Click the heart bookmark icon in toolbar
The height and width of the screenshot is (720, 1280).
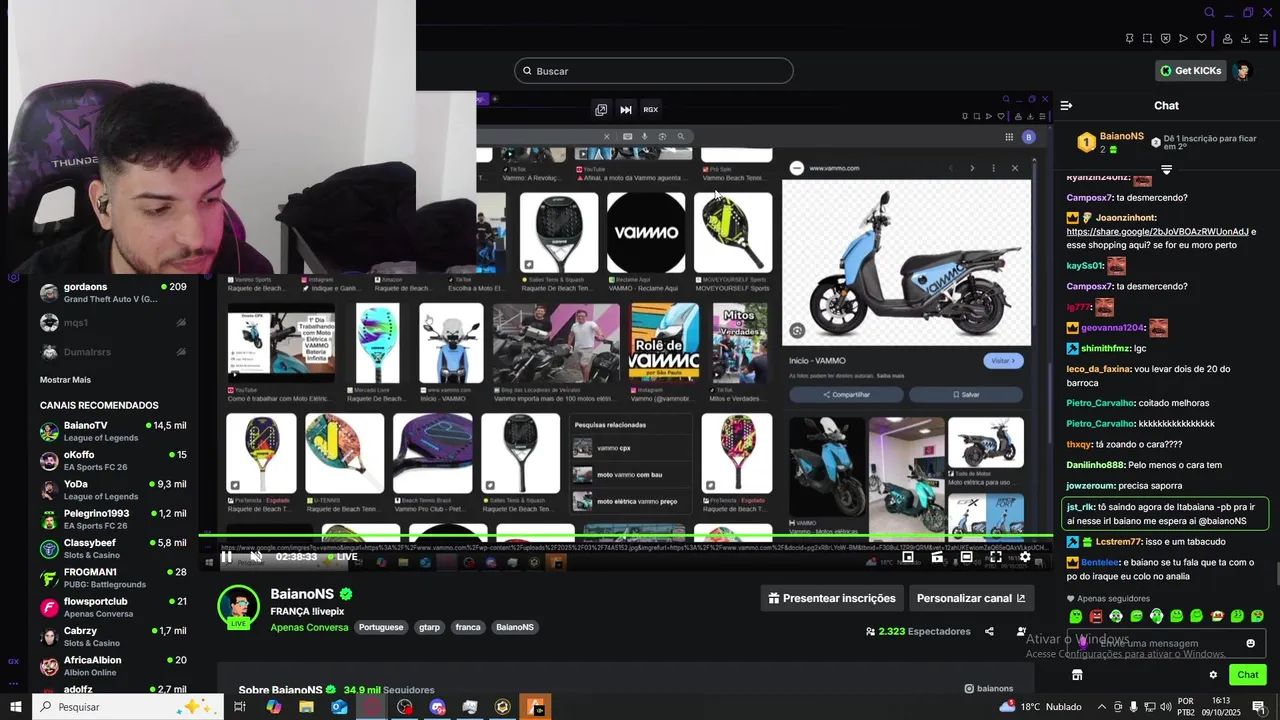pyautogui.click(x=1202, y=39)
